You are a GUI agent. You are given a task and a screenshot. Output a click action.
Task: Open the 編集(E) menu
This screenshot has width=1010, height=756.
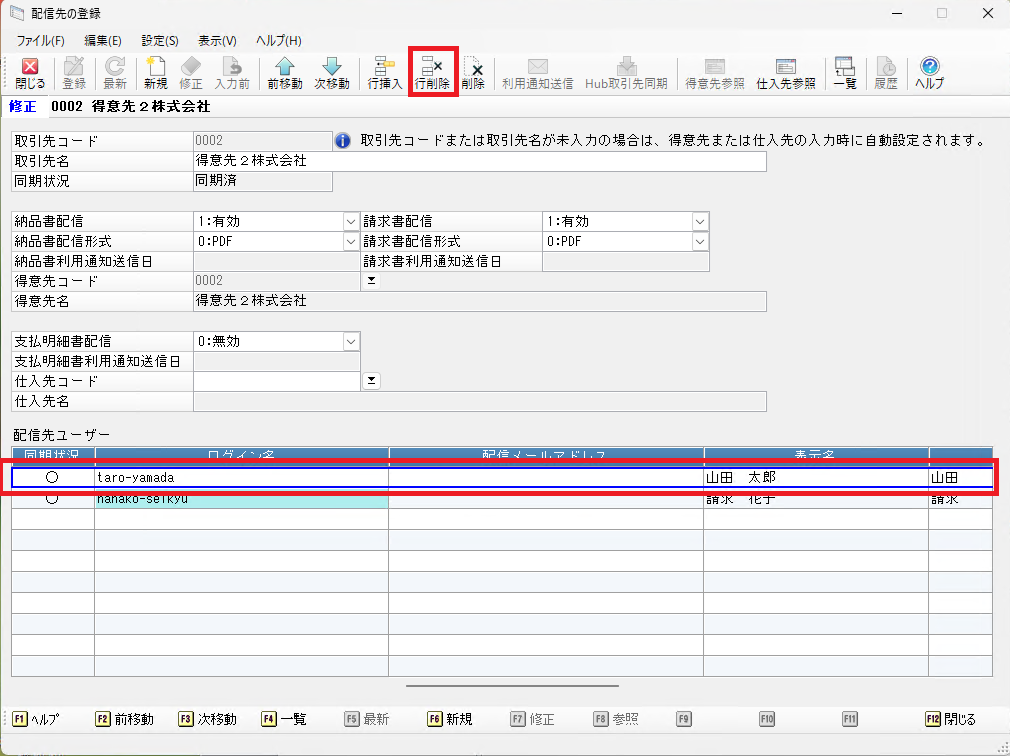(x=102, y=41)
